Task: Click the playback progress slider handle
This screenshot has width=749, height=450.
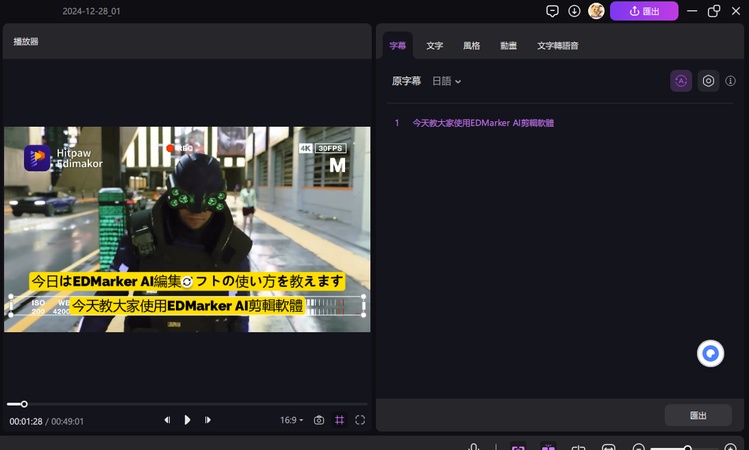Action: [24, 404]
